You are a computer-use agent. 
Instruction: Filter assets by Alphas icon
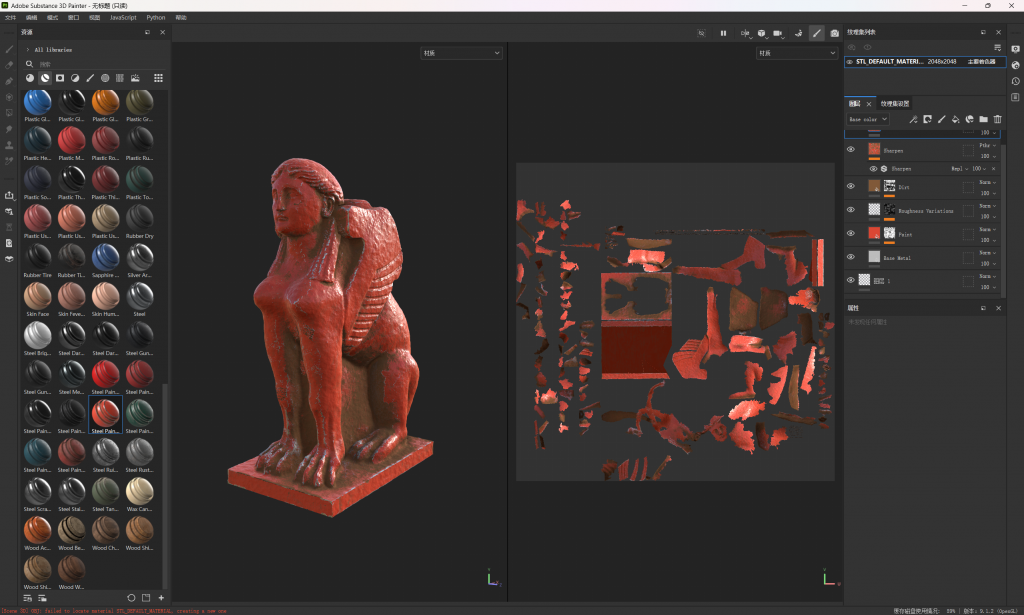pos(105,78)
